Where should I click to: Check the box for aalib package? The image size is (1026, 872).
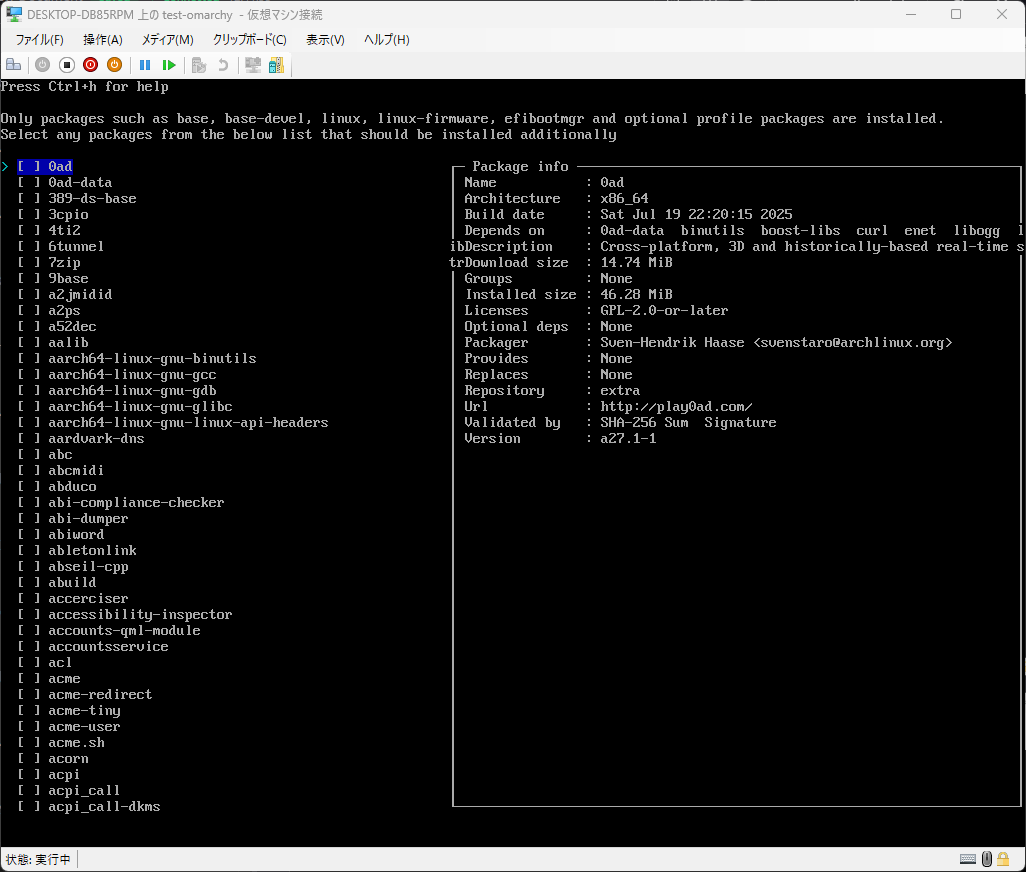coord(29,342)
